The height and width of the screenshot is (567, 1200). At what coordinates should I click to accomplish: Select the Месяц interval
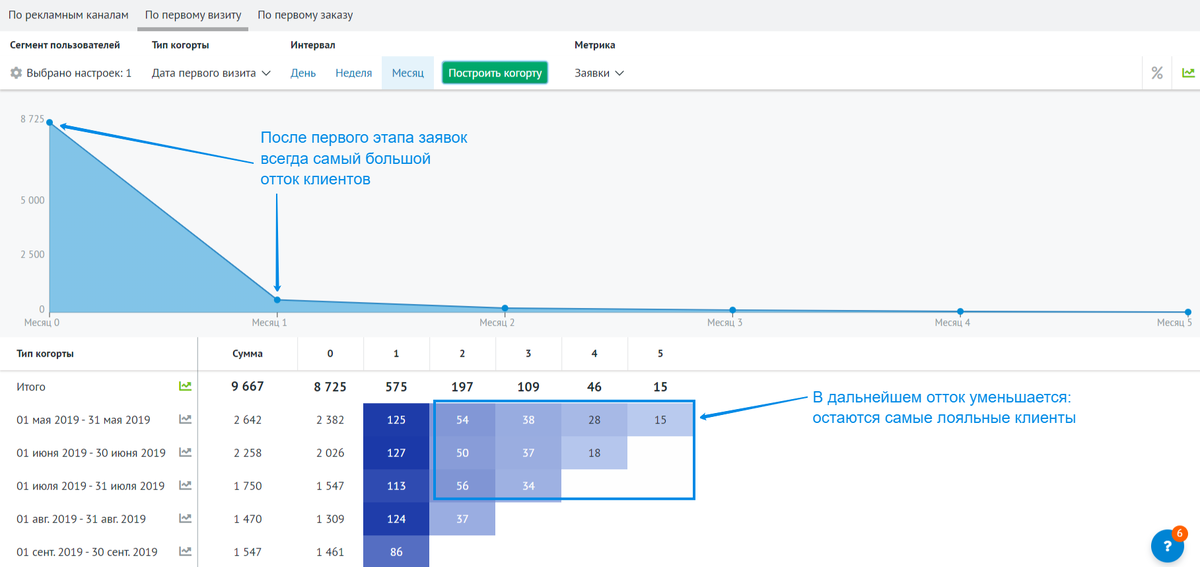point(408,73)
